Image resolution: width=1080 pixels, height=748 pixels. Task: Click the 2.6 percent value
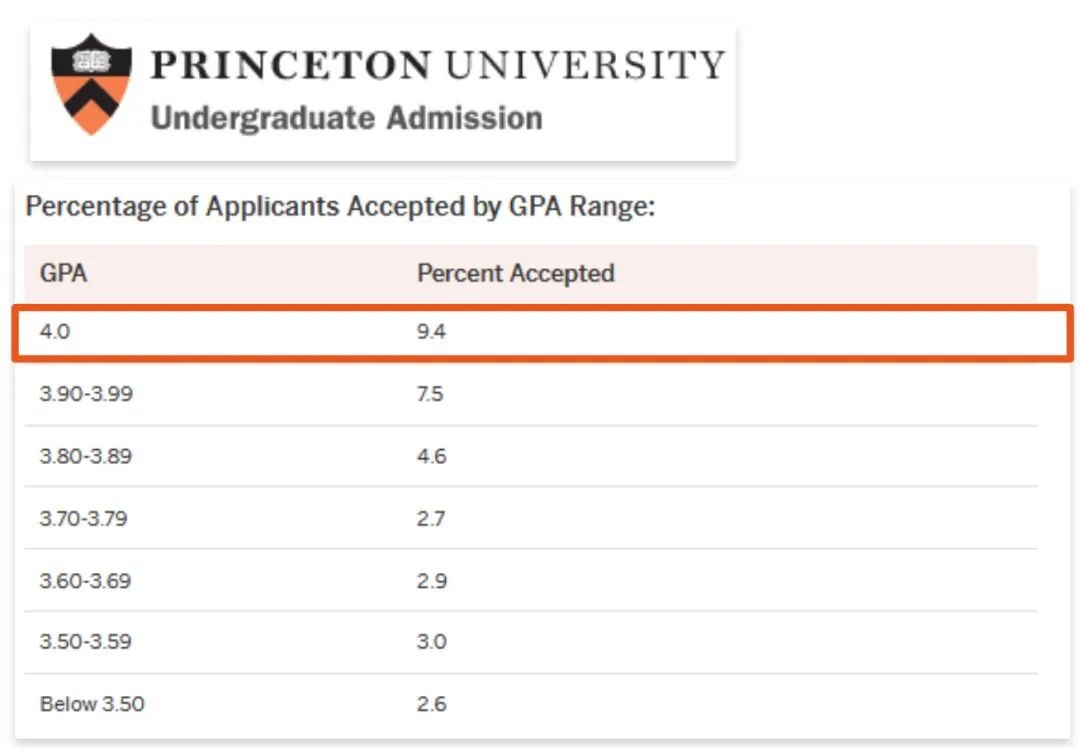[x=431, y=704]
